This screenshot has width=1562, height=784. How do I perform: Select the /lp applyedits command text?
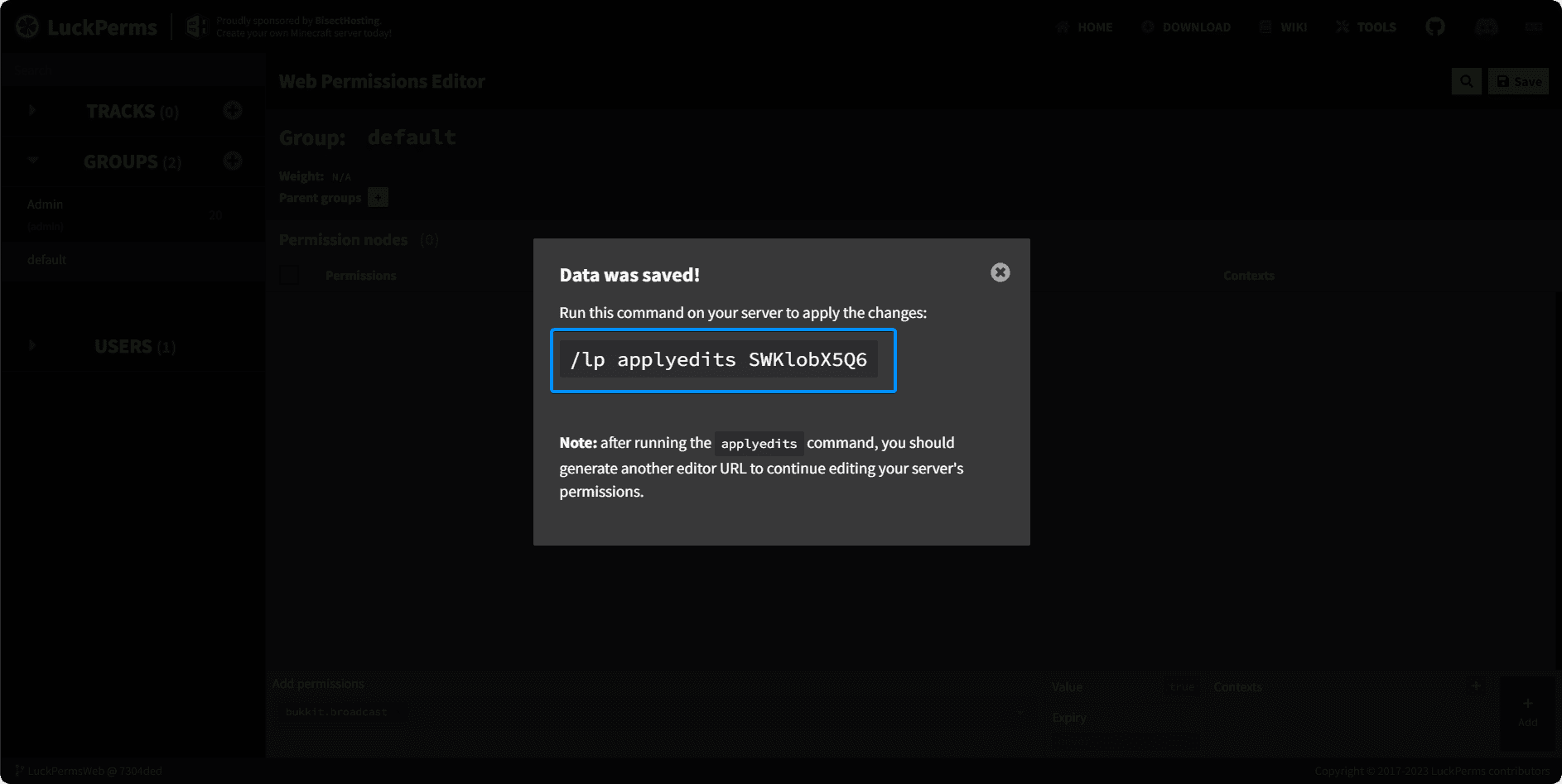point(718,360)
